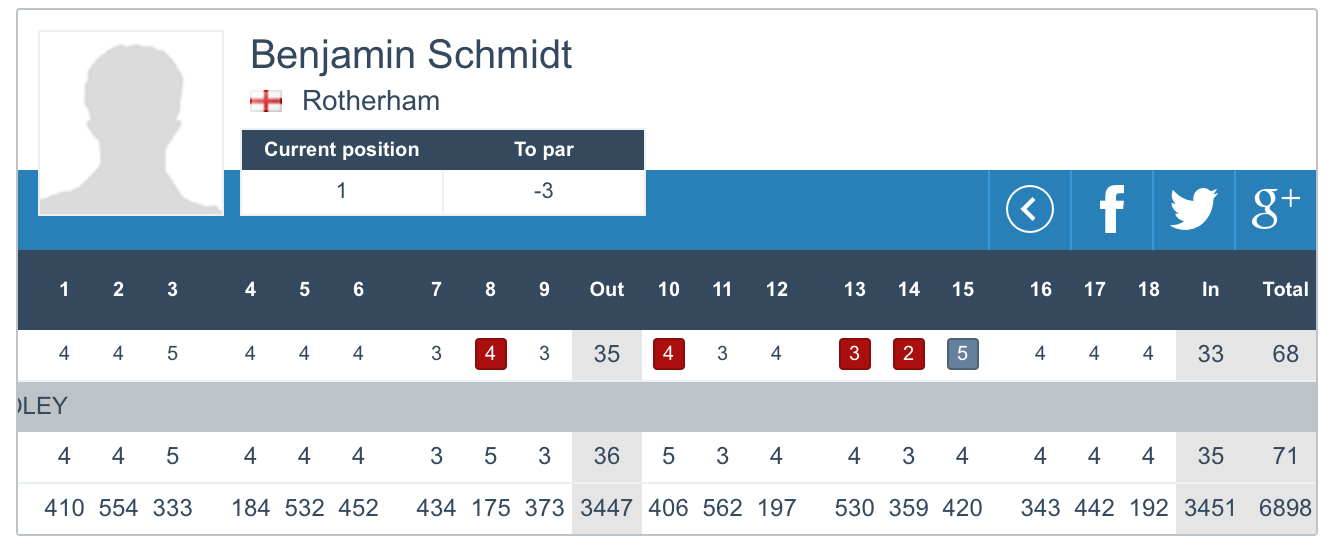Share scorecard on Twitter
This screenshot has height=549, width=1334.
(x=1193, y=210)
